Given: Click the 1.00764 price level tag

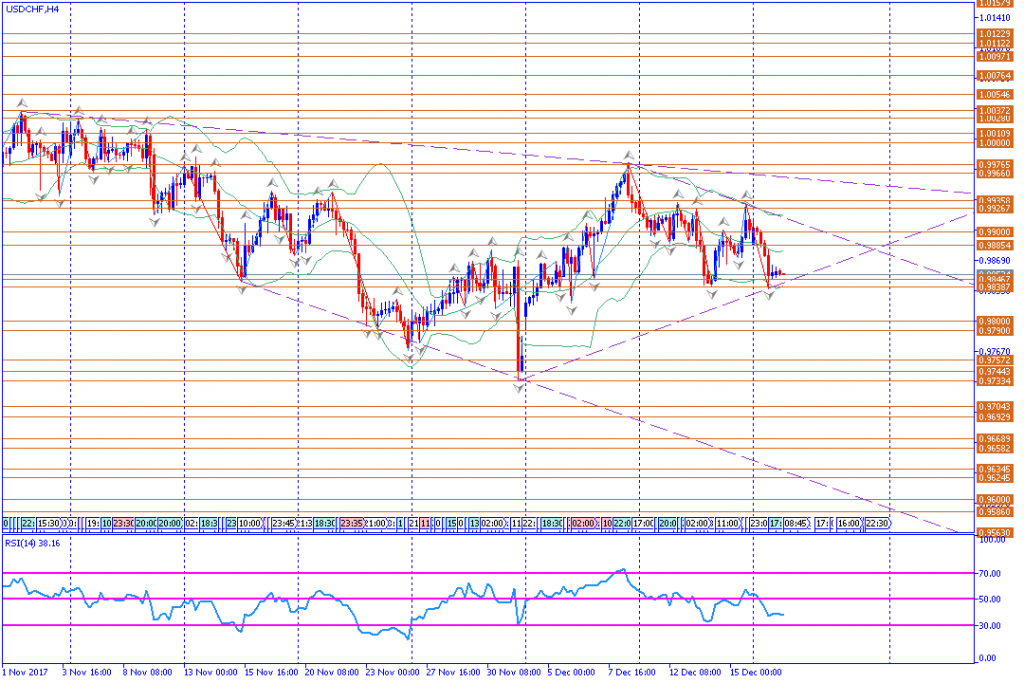Looking at the screenshot, I should (993, 75).
